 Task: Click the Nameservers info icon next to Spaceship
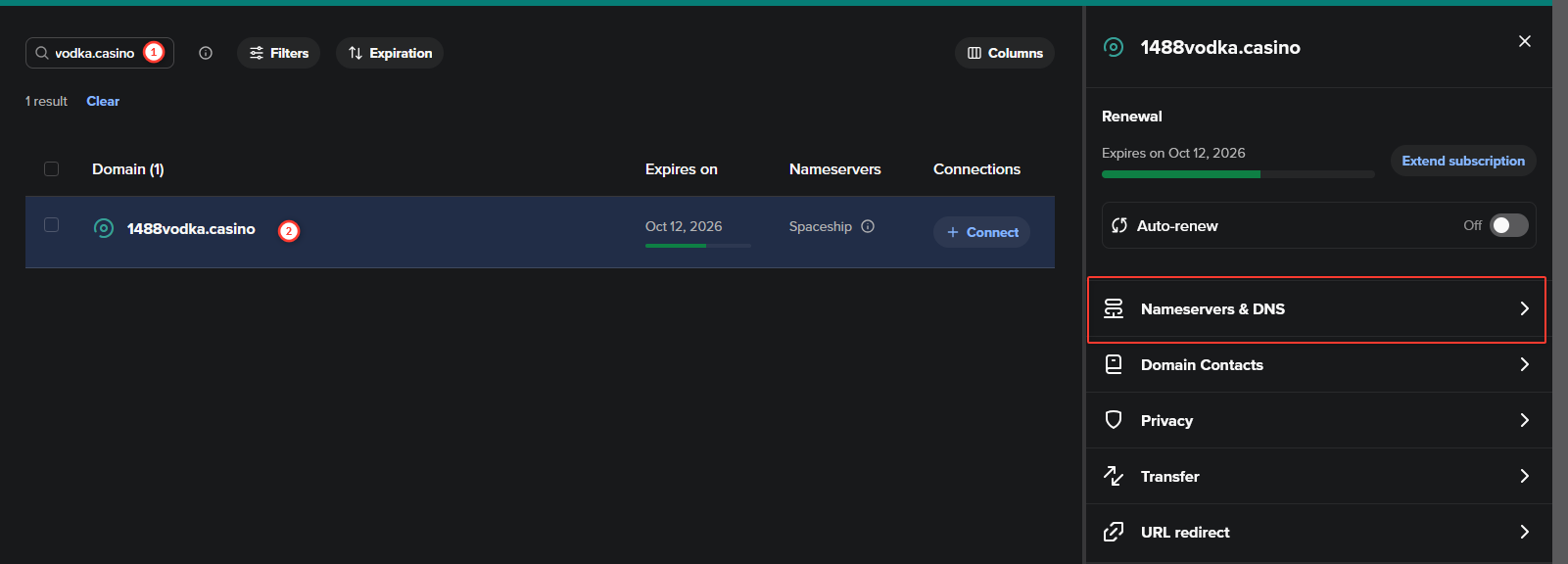click(x=868, y=226)
